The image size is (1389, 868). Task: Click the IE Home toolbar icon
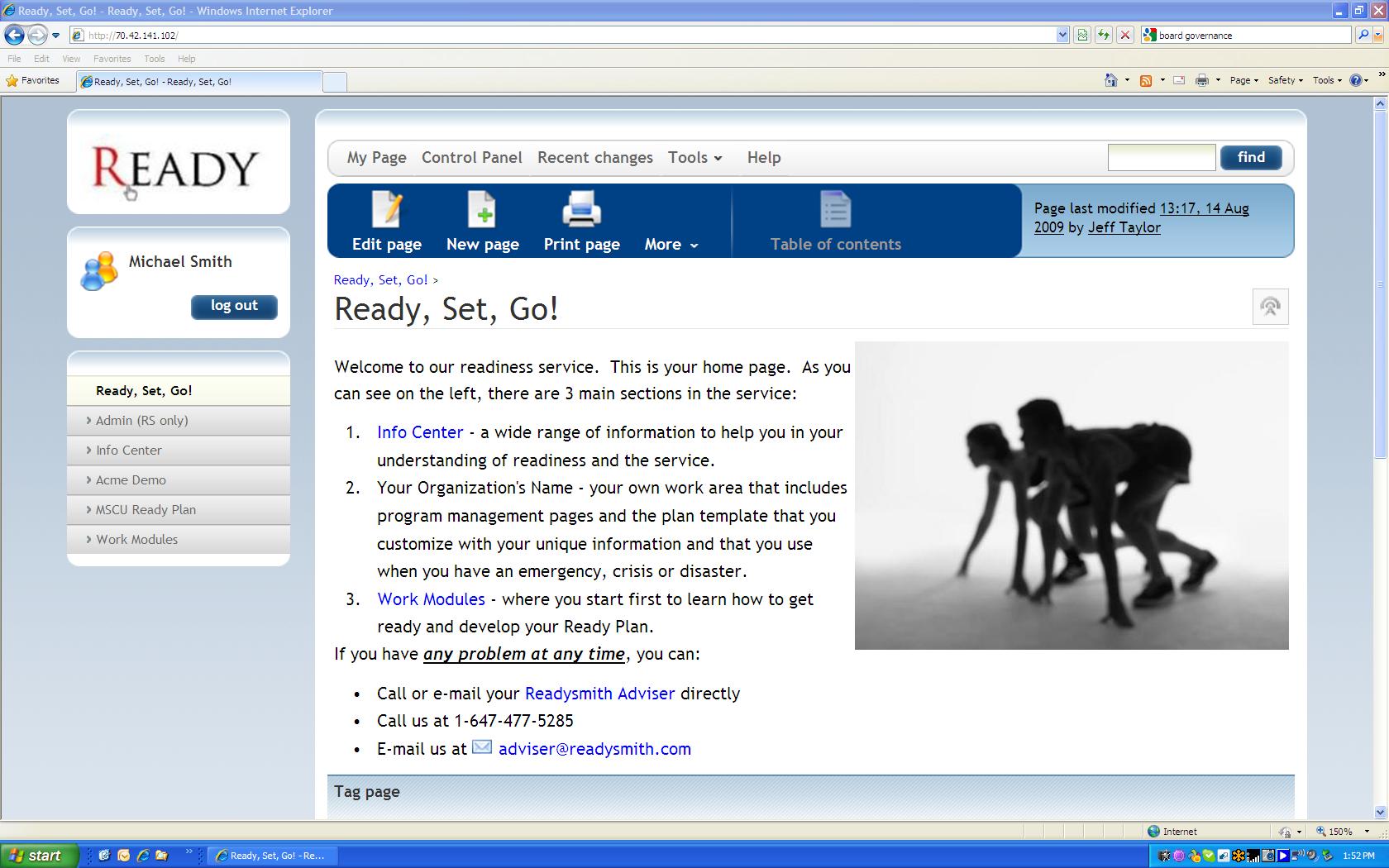pos(1111,80)
